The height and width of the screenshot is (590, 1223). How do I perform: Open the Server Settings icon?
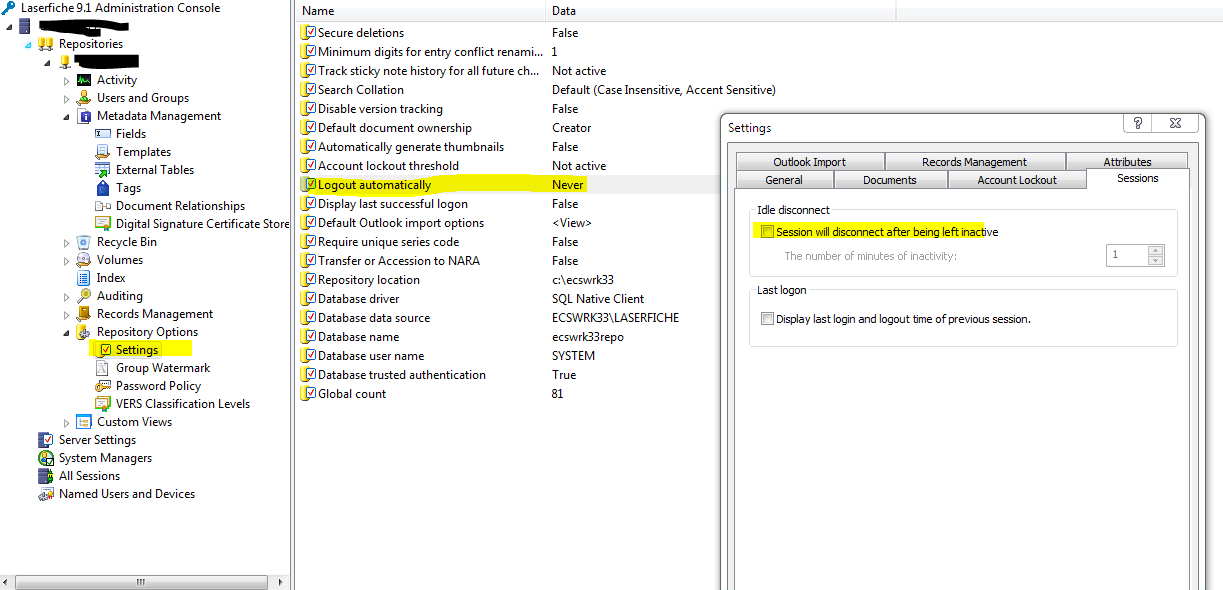coord(46,440)
